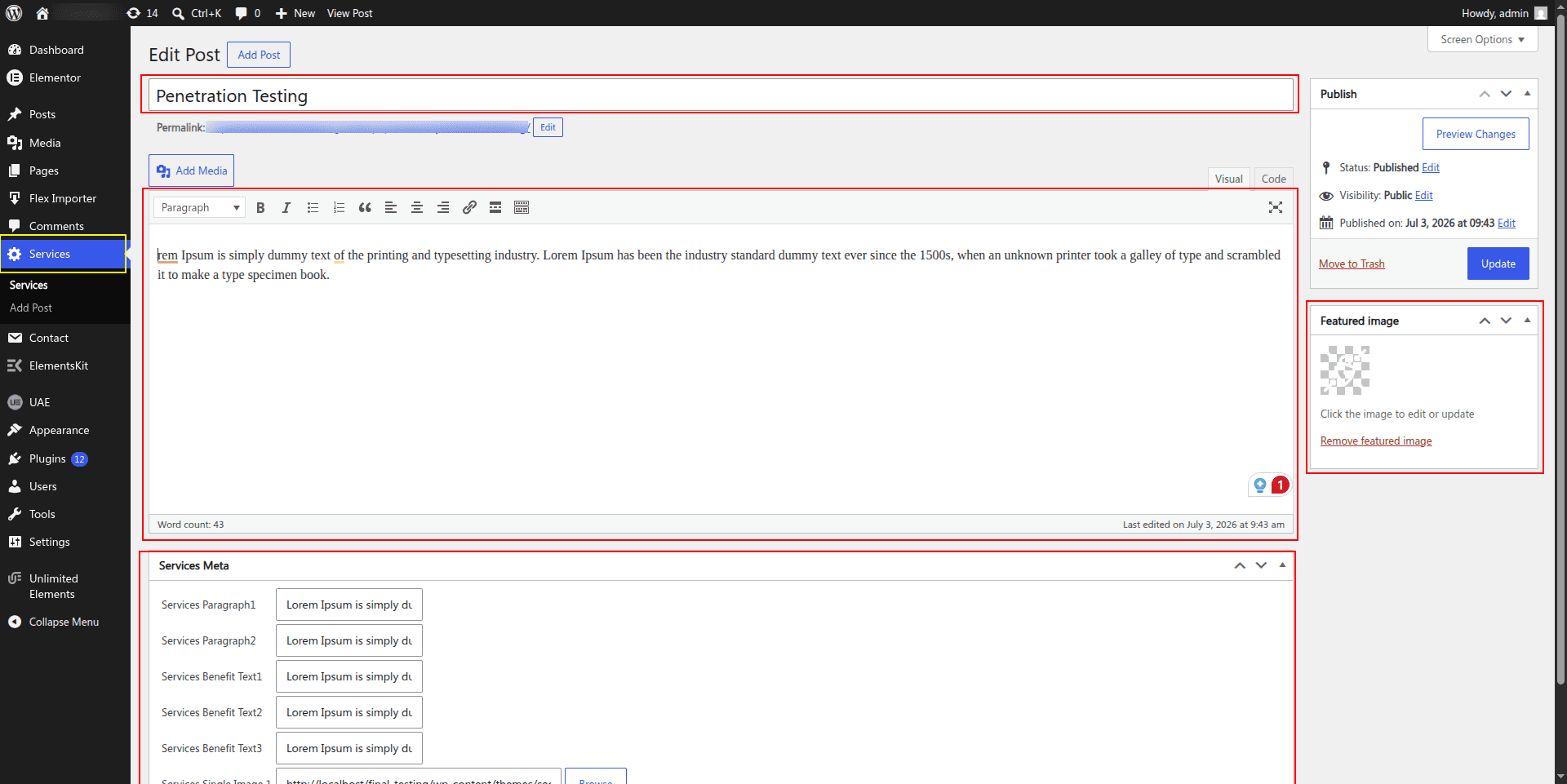Click the permalink Edit button
Screen dimensions: 1567x784
(x=548, y=127)
